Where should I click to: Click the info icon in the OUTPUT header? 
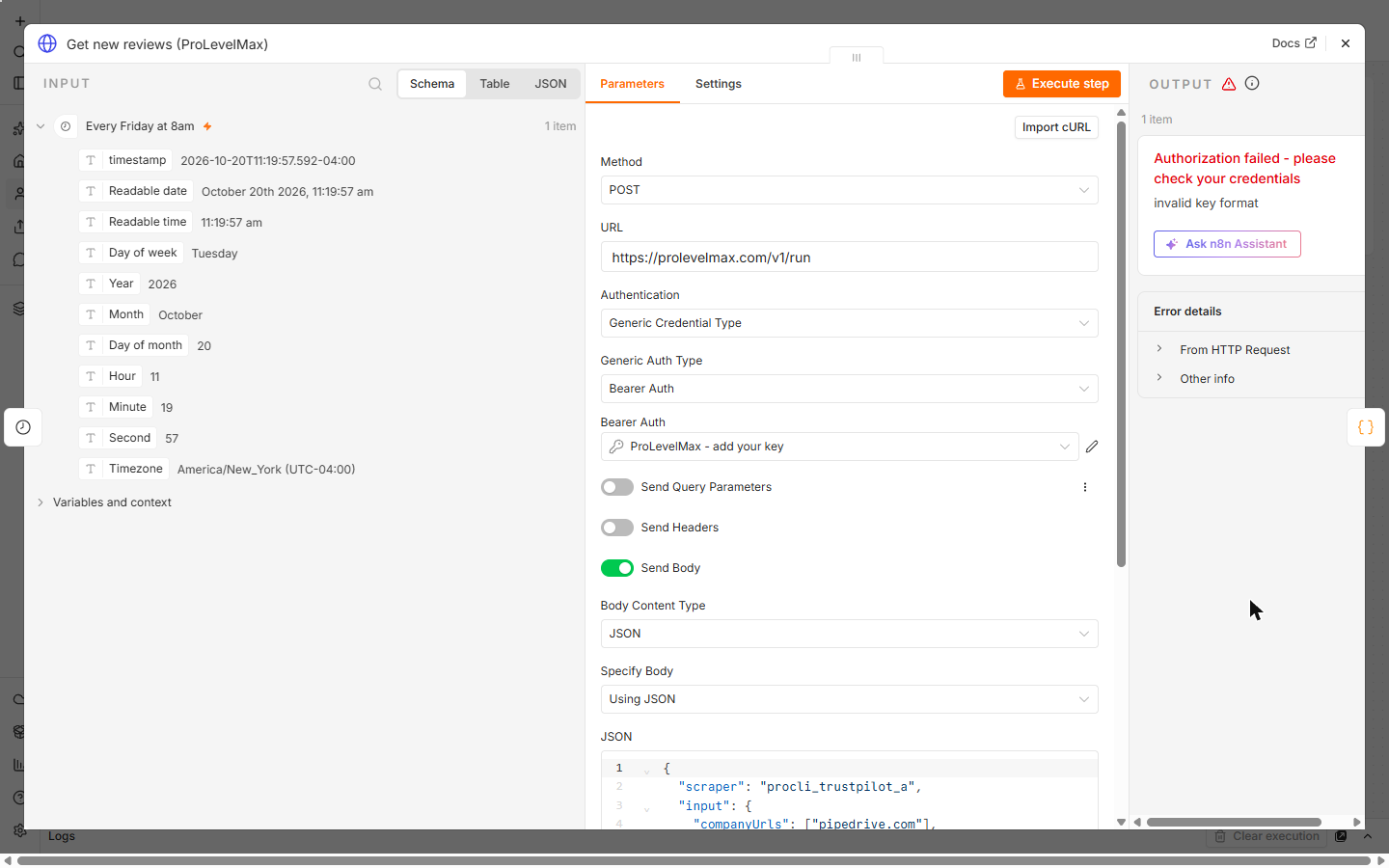pyautogui.click(x=1252, y=84)
